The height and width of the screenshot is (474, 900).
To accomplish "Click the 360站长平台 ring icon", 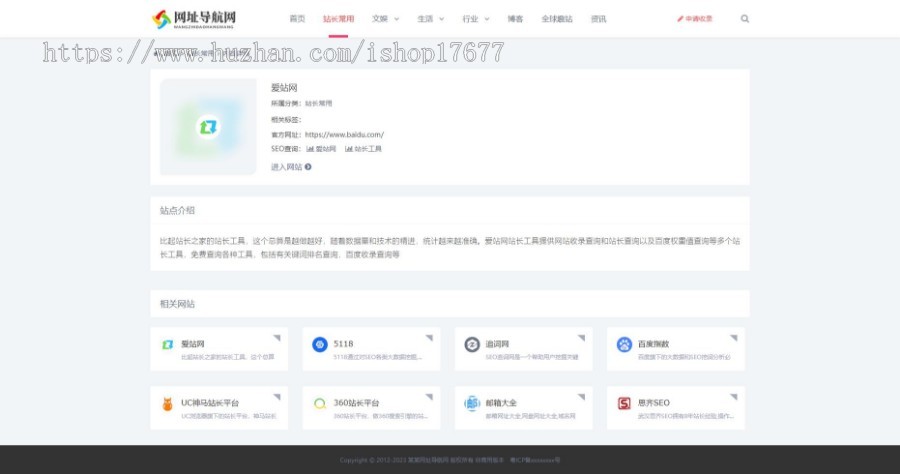I will click(320, 403).
